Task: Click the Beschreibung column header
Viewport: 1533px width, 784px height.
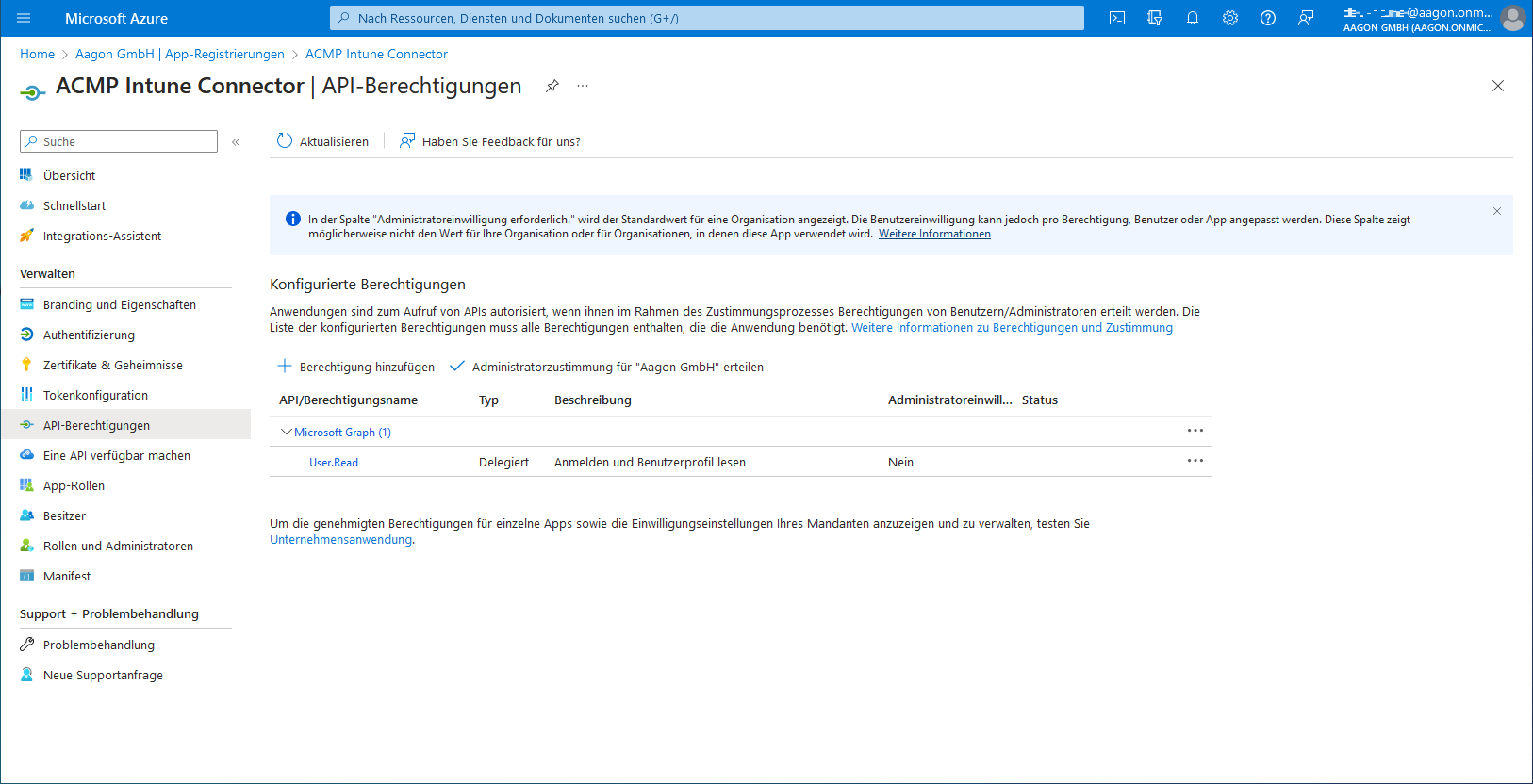Action: (x=593, y=400)
